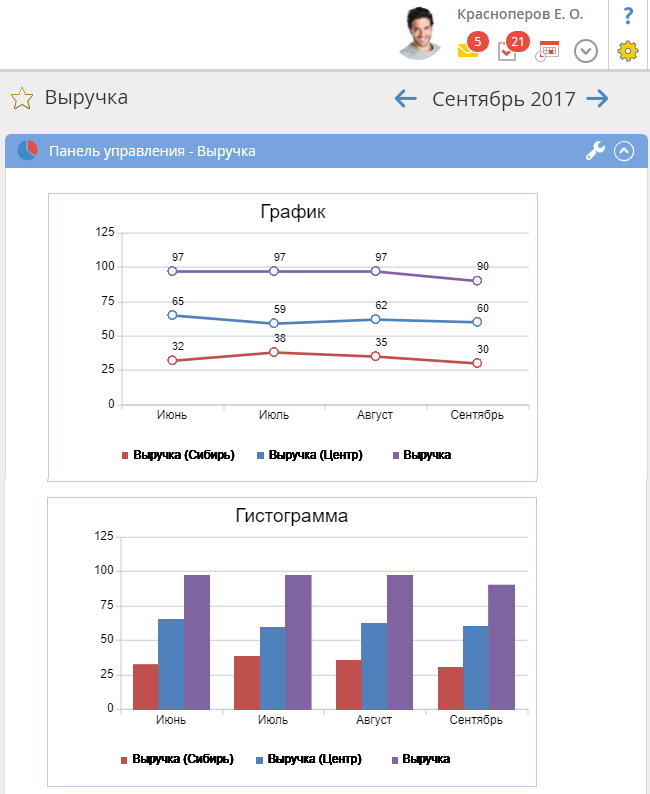Click the blue histogram bar for Июль

click(272, 668)
